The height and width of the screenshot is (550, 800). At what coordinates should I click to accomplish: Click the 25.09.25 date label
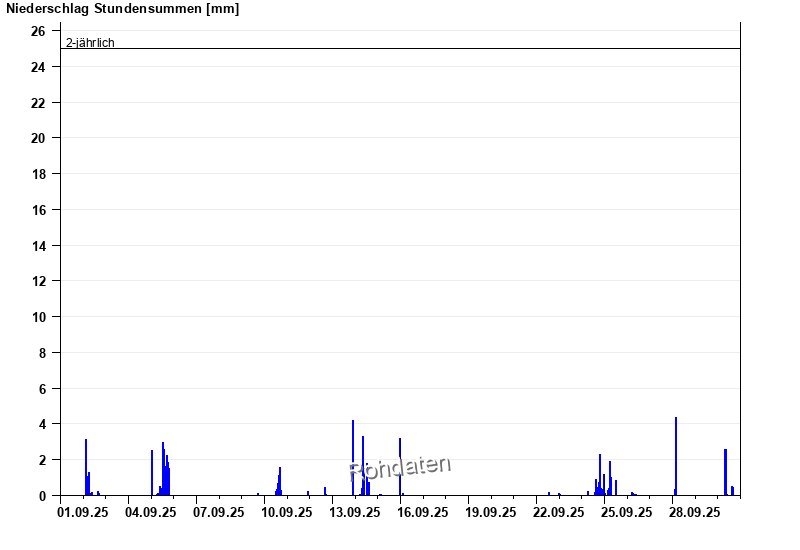[626, 513]
